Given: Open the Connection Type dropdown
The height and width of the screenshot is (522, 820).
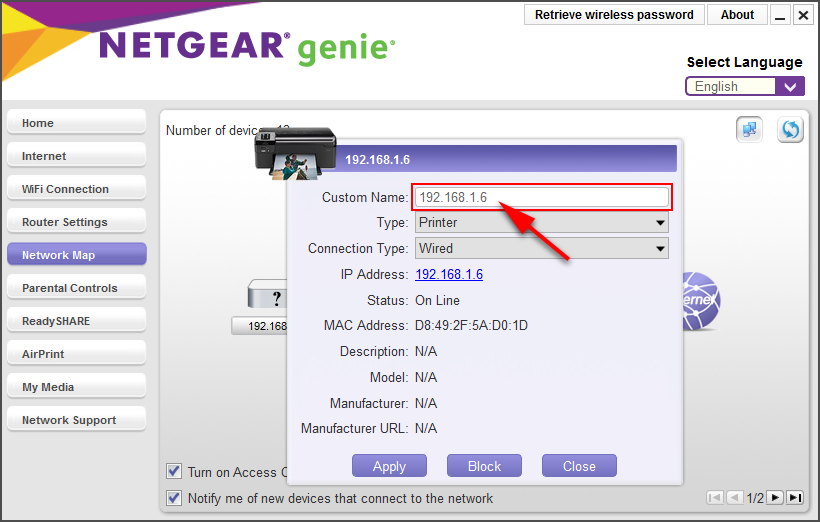Looking at the screenshot, I should [541, 249].
